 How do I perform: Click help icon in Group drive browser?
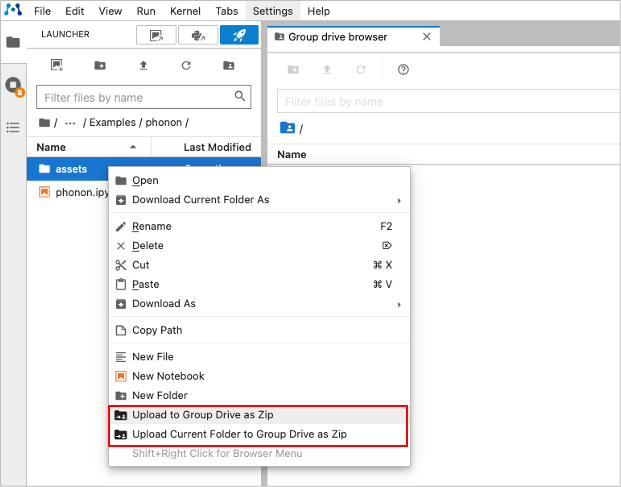click(x=403, y=70)
